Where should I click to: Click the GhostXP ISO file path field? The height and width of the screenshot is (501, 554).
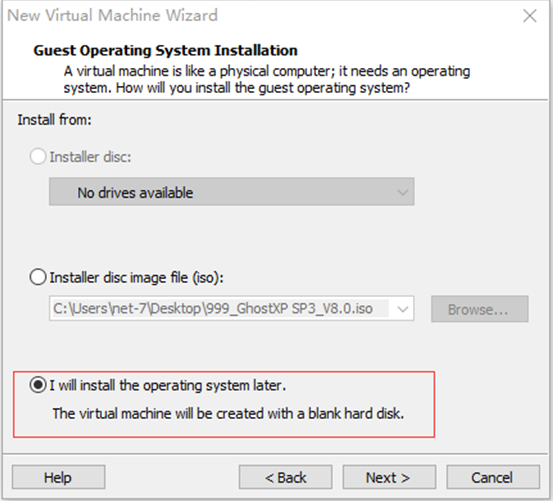[x=219, y=308]
